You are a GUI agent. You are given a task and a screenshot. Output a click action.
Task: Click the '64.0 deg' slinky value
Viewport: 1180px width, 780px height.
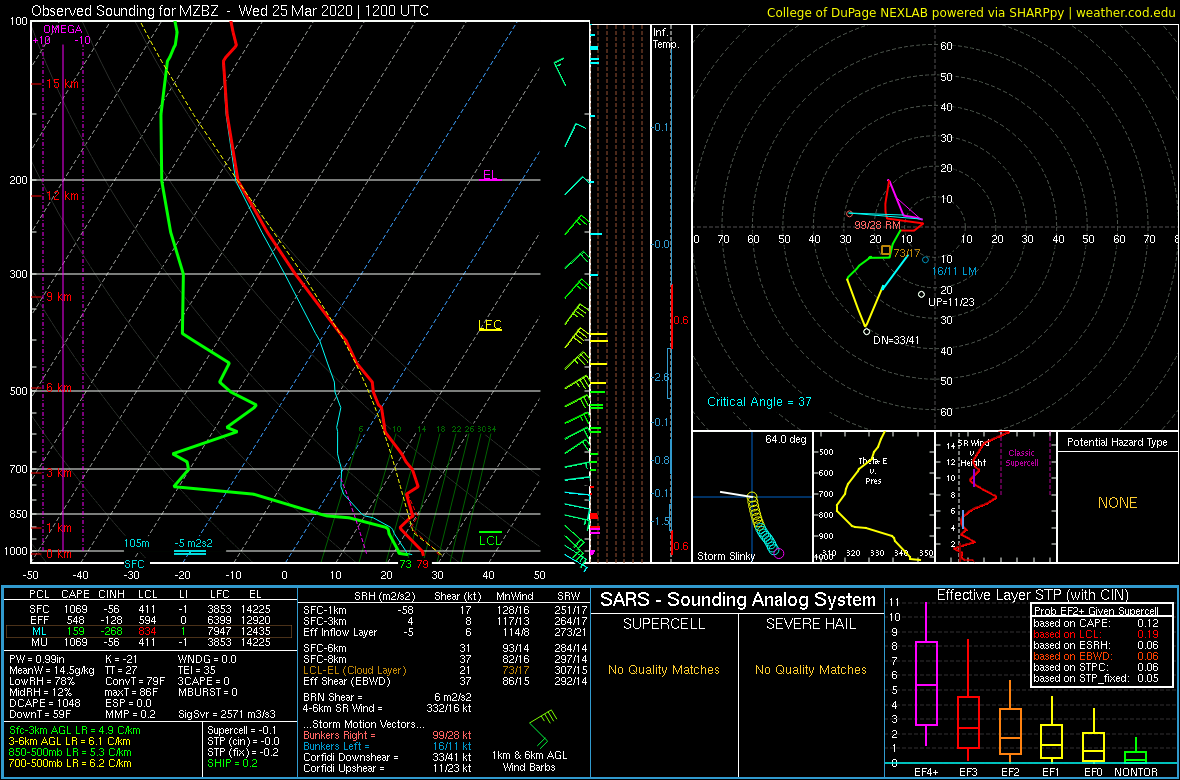784,439
